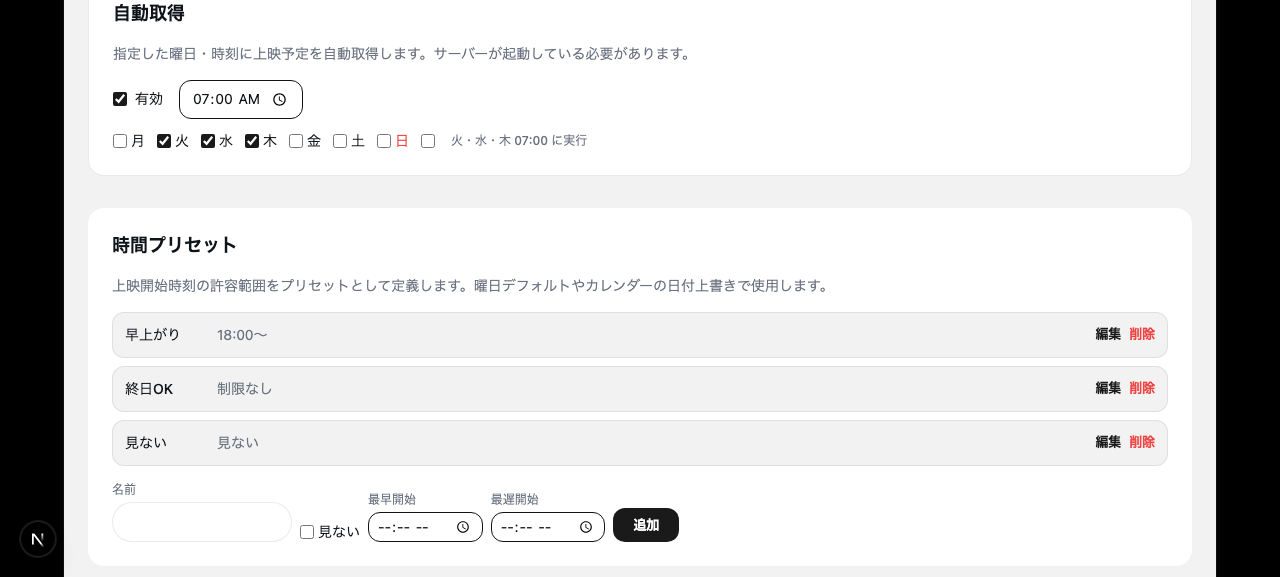
Task: Check the red 日 (Sunday) checkbox
Action: [383, 140]
